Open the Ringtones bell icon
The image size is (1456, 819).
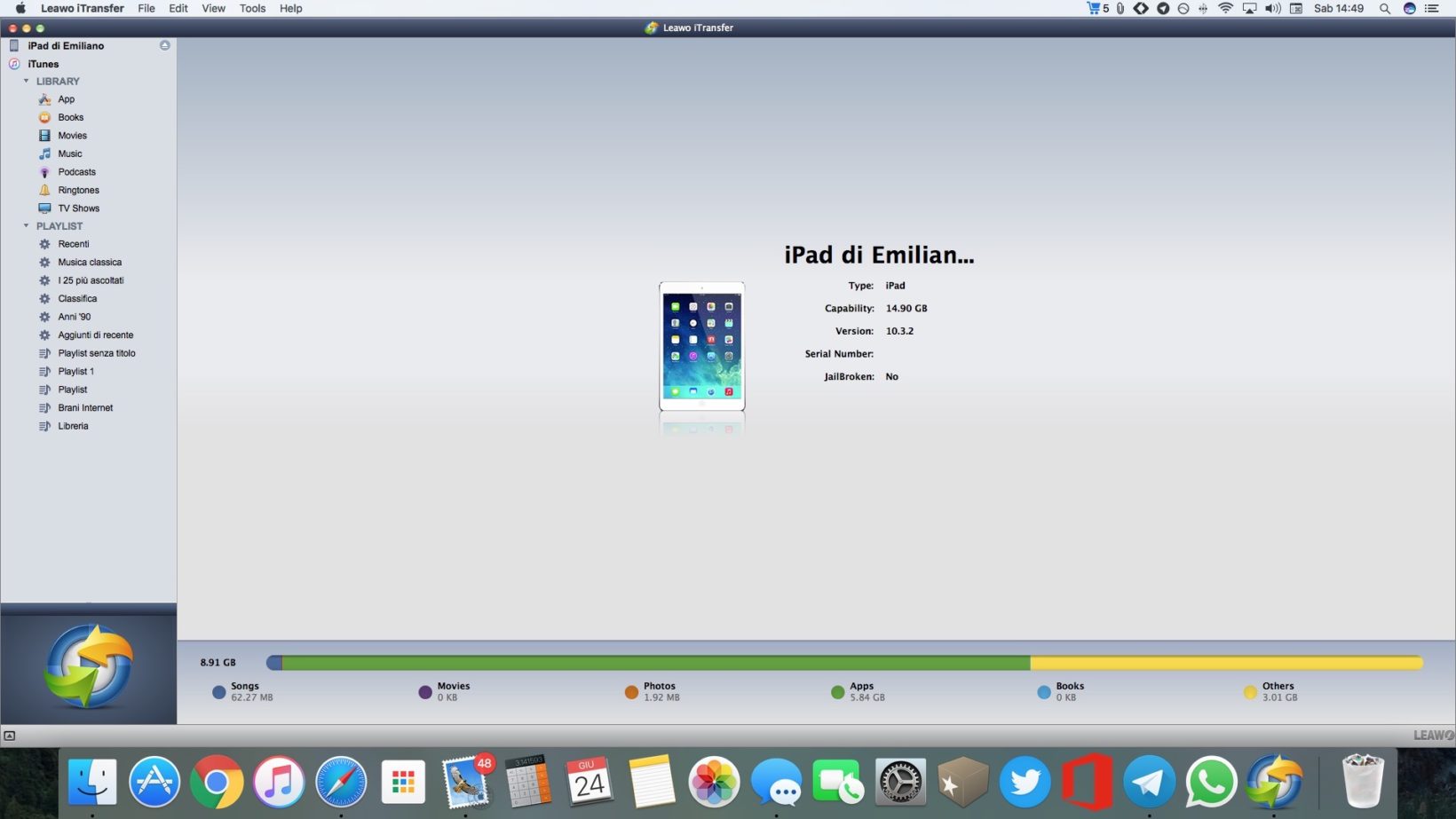tap(44, 190)
